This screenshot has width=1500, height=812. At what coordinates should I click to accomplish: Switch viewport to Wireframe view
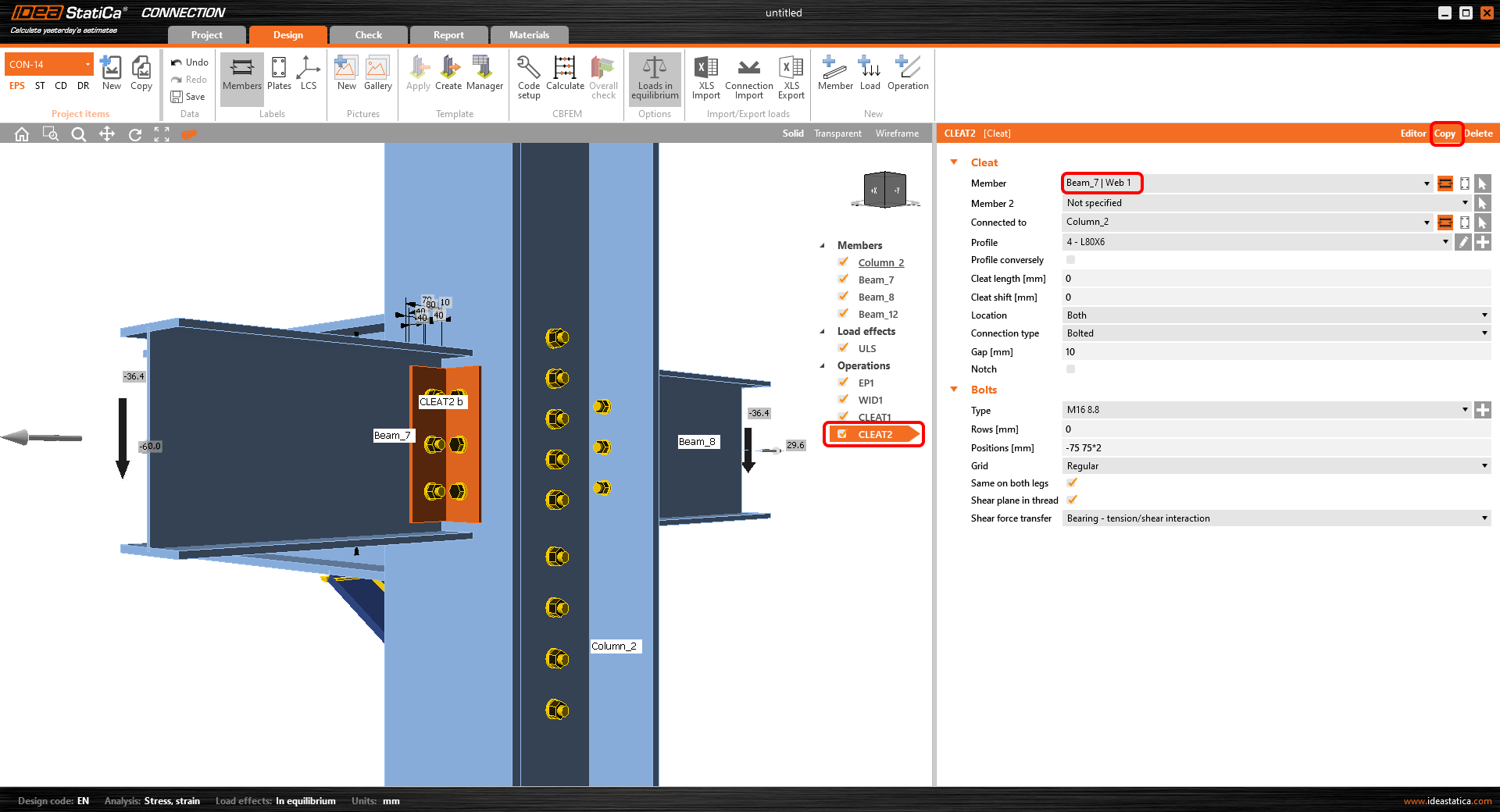tap(897, 134)
